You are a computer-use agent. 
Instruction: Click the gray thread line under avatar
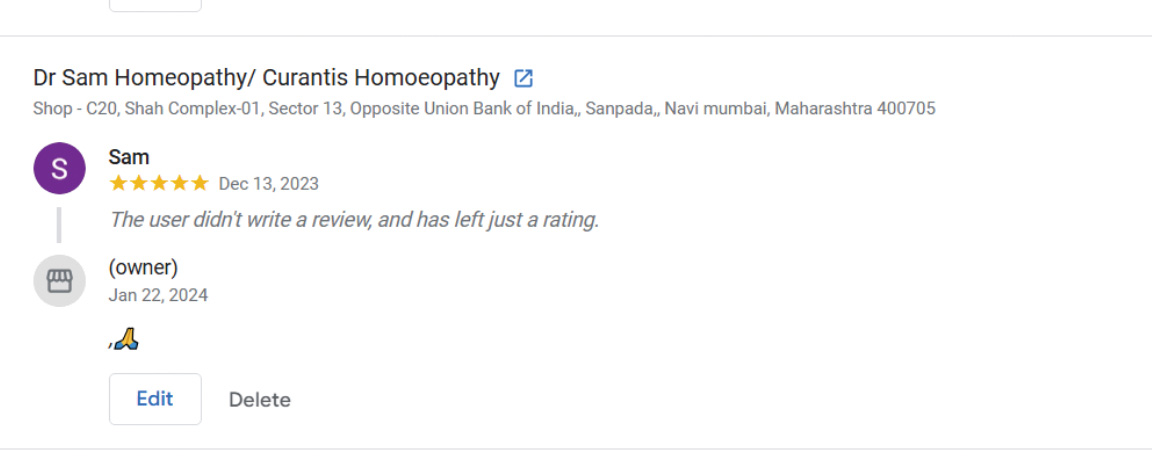pyautogui.click(x=59, y=224)
